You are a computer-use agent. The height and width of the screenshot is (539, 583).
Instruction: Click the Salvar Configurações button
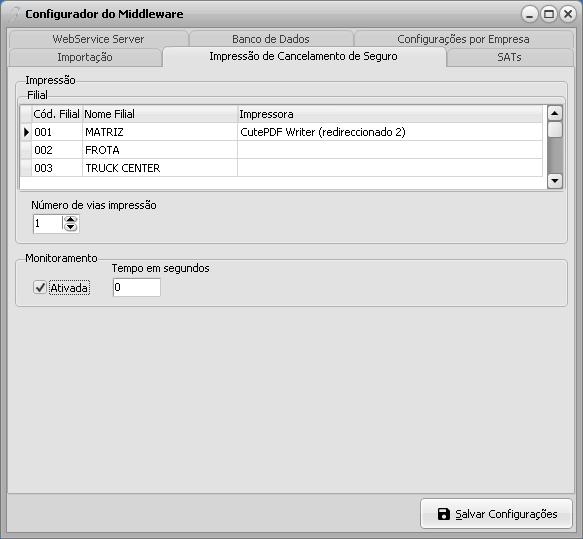496,514
